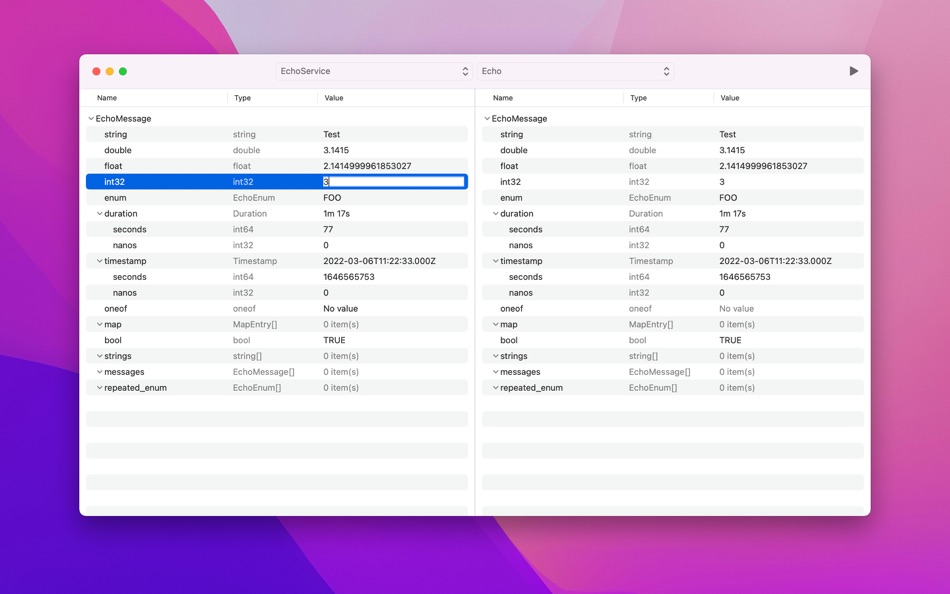The width and height of the screenshot is (950, 594).
Task: Minimize the window with the yellow button
Action: coord(110,72)
